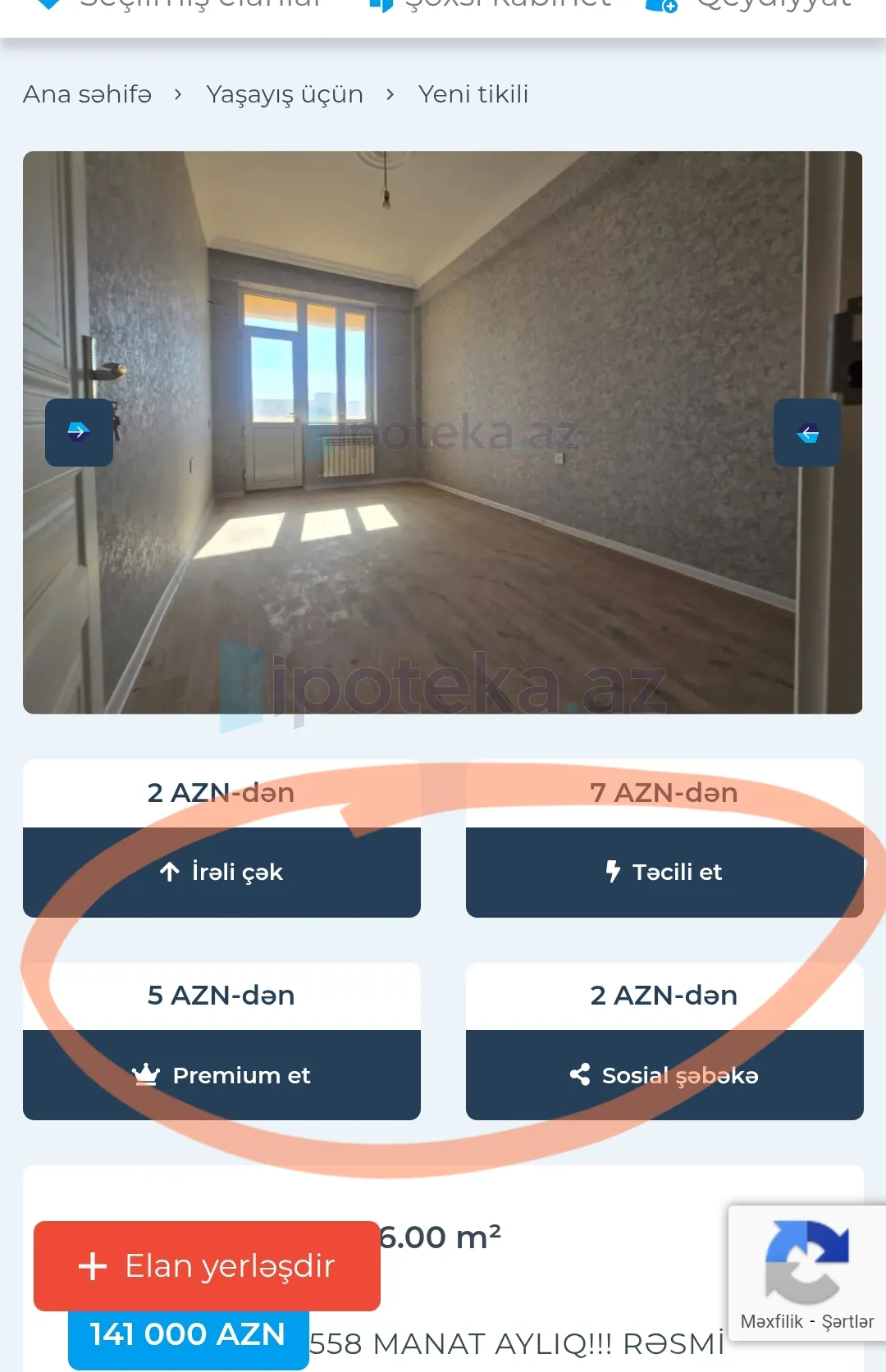Open the apartment room photo
The height and width of the screenshot is (1372, 886).
click(x=443, y=432)
